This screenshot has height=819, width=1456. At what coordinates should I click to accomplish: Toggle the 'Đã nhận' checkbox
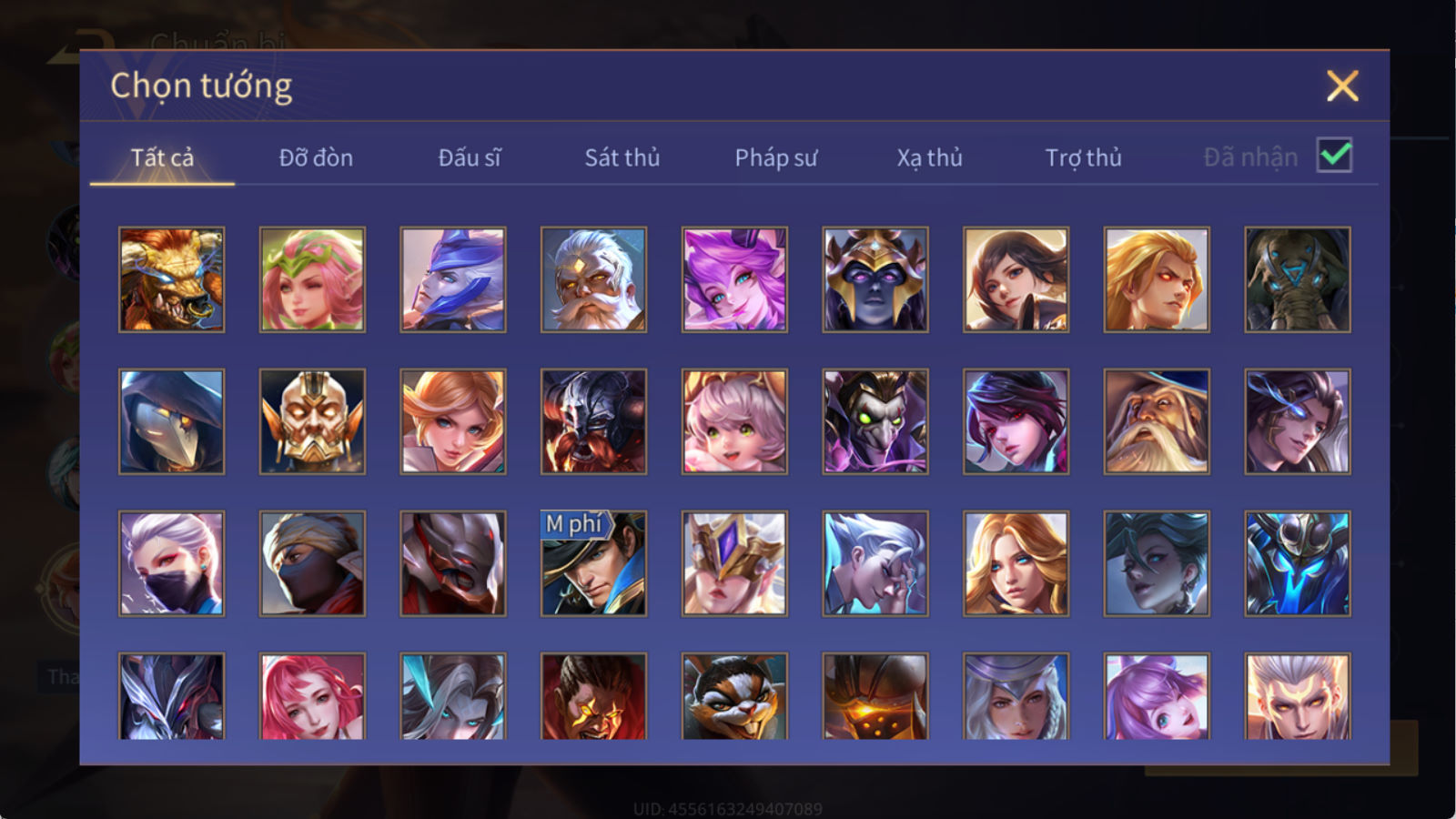coord(1335,156)
